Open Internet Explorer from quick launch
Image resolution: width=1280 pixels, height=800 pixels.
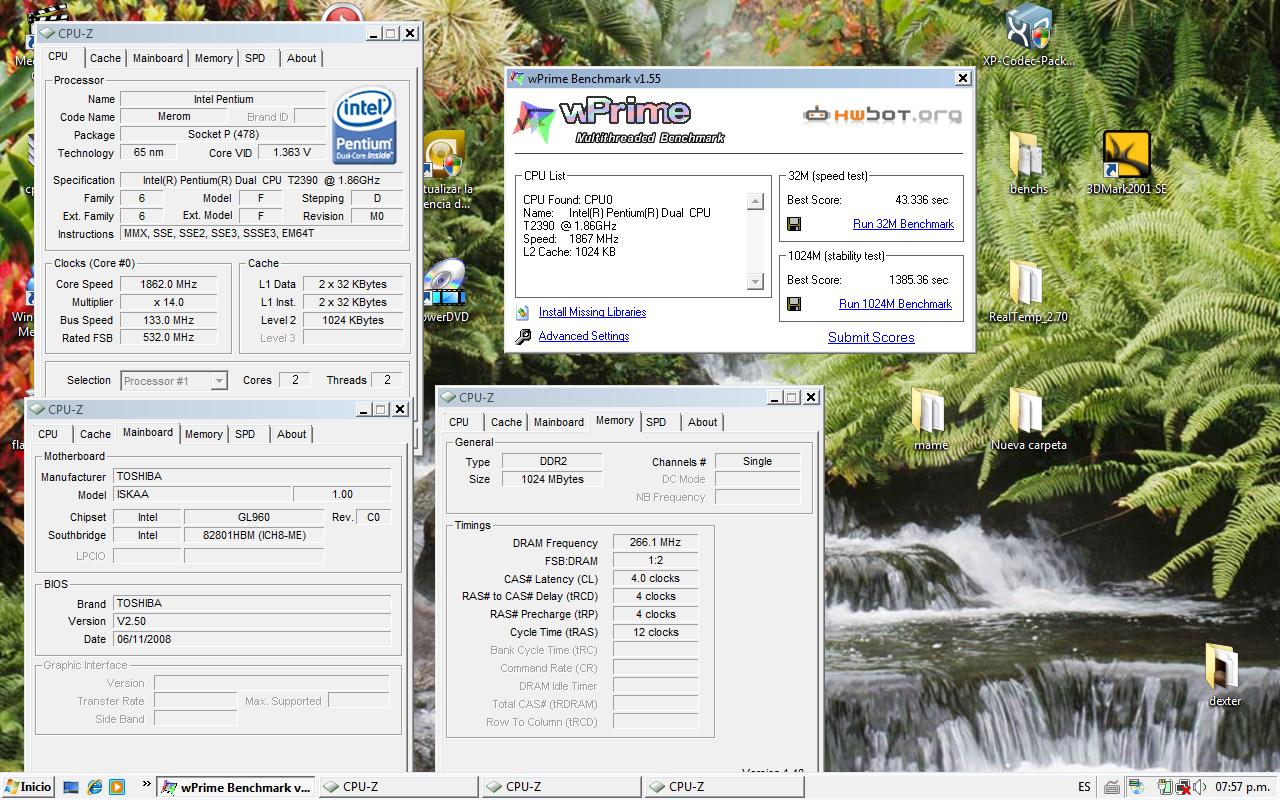(x=94, y=787)
